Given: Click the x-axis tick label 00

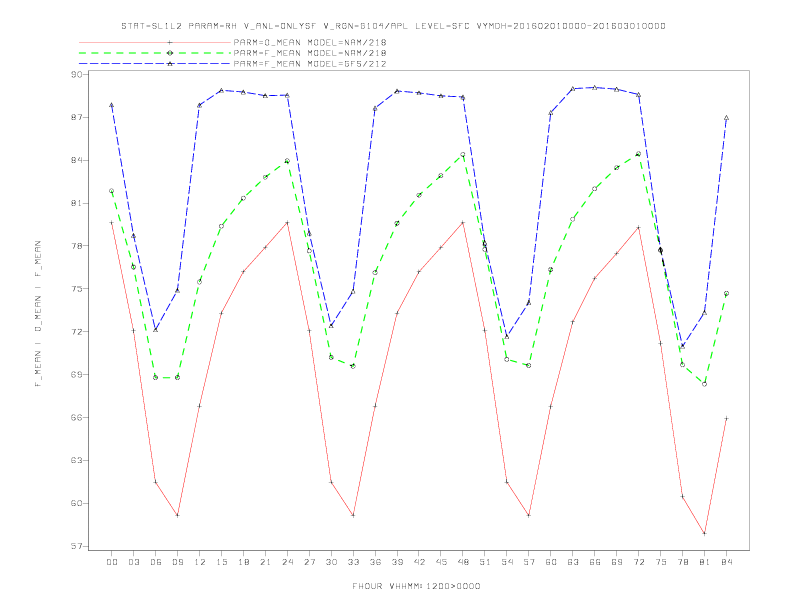Looking at the screenshot, I should [x=112, y=562].
